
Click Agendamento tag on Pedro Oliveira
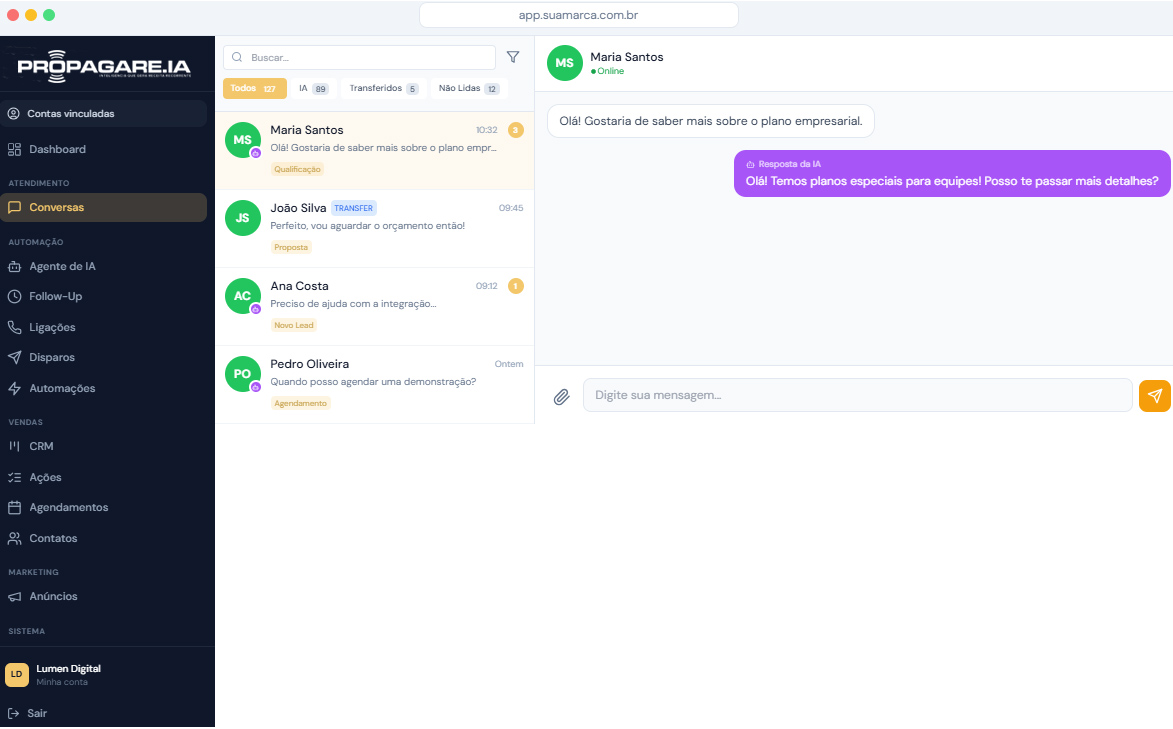coord(301,403)
